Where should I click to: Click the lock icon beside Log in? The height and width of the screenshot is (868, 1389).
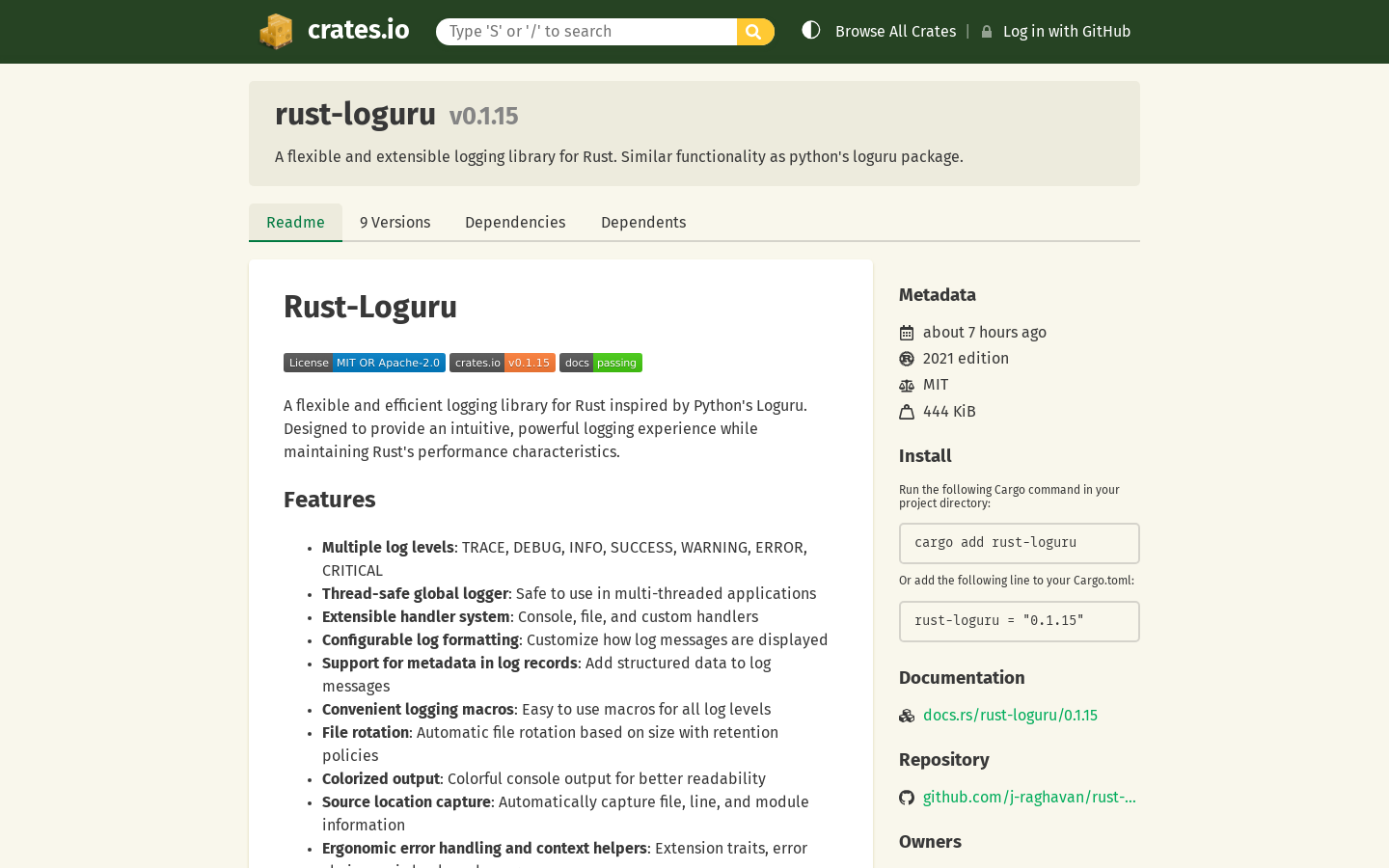[x=987, y=32]
